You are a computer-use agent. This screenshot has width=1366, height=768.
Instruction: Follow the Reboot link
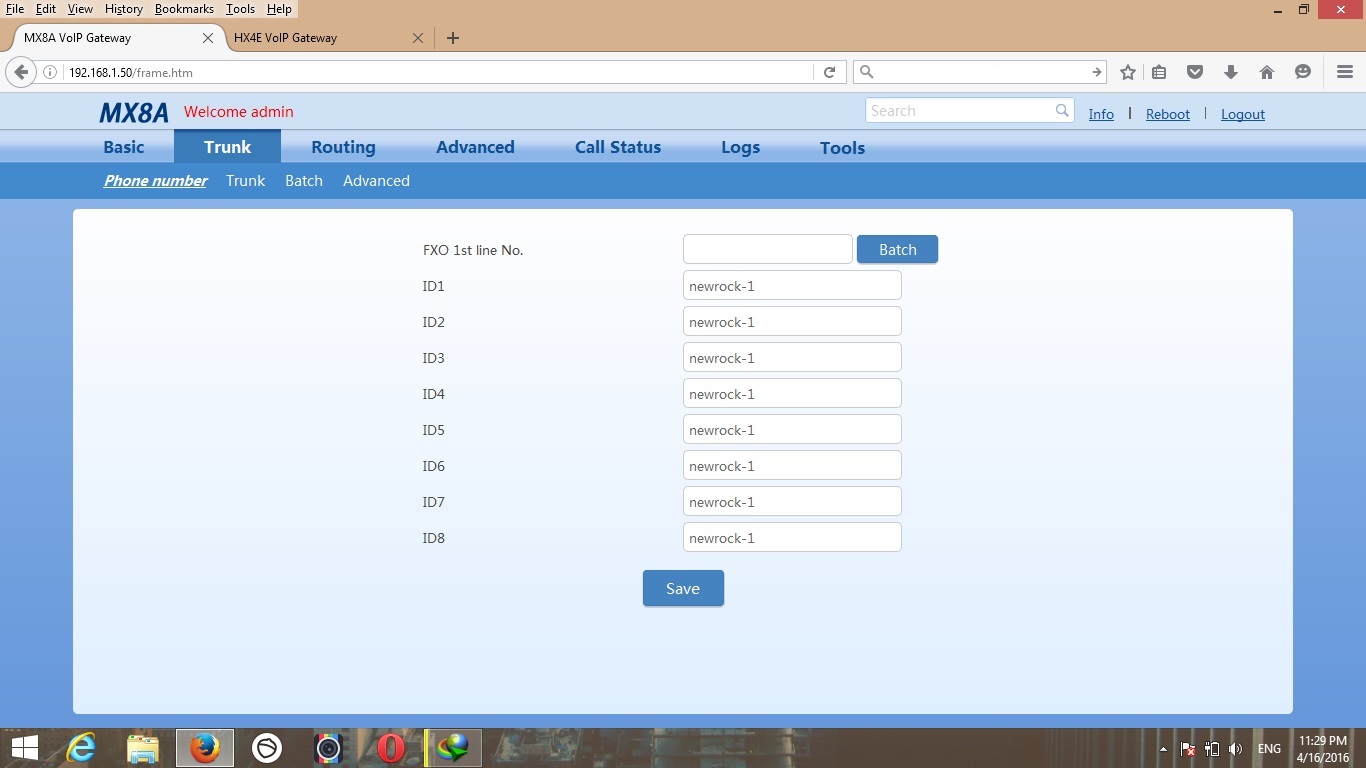tap(1167, 114)
